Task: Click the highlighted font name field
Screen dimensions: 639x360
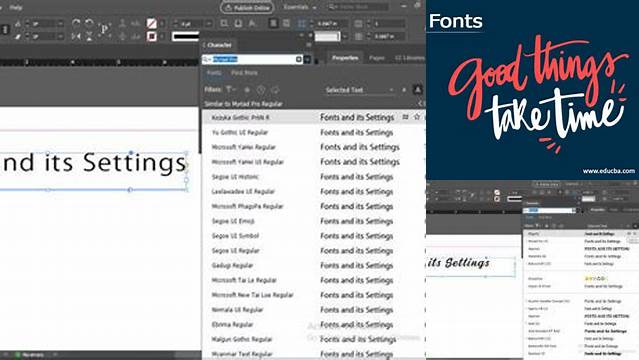Action: click(252, 60)
